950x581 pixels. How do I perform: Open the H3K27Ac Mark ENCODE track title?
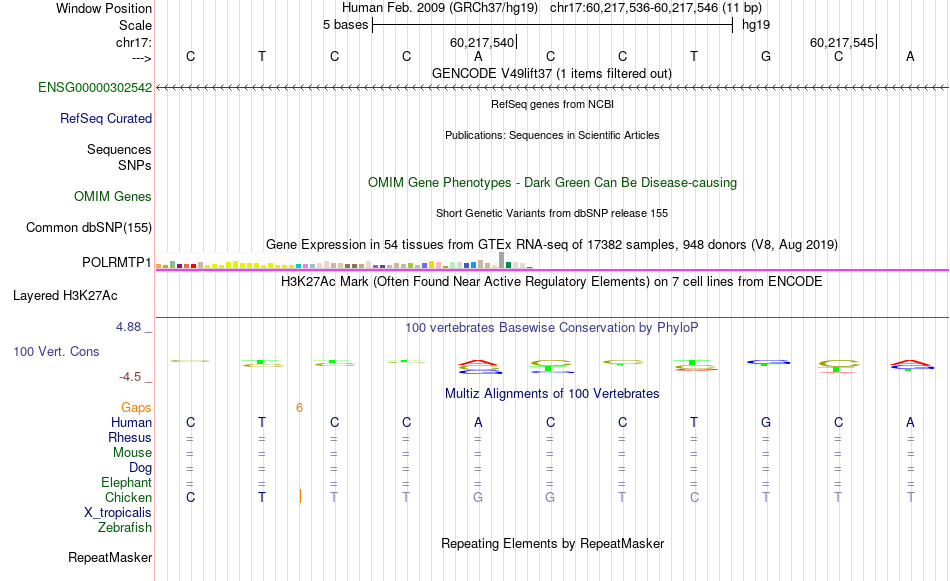pos(552,281)
